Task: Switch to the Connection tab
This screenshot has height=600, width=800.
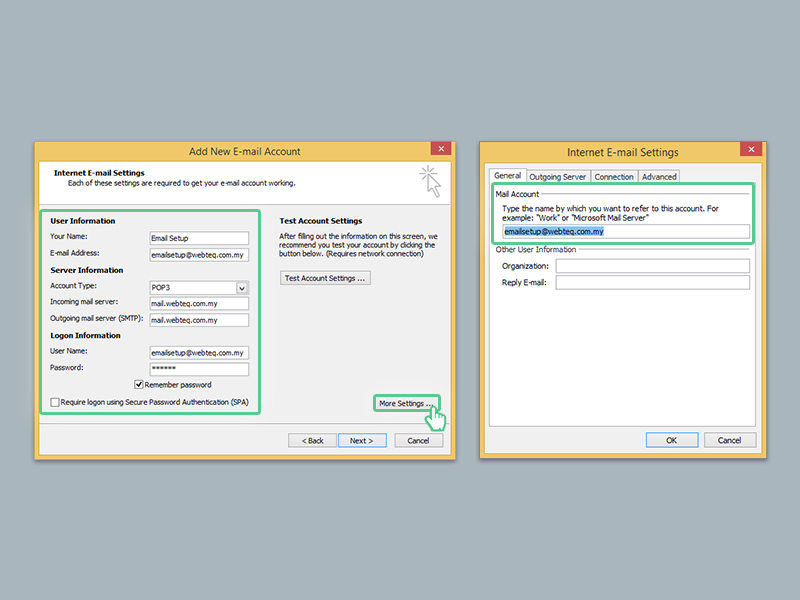Action: click(x=614, y=177)
